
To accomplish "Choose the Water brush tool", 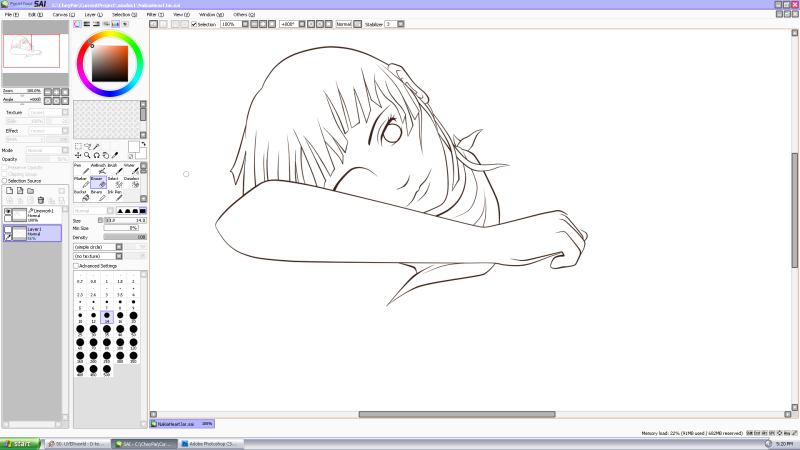I will coord(130,169).
